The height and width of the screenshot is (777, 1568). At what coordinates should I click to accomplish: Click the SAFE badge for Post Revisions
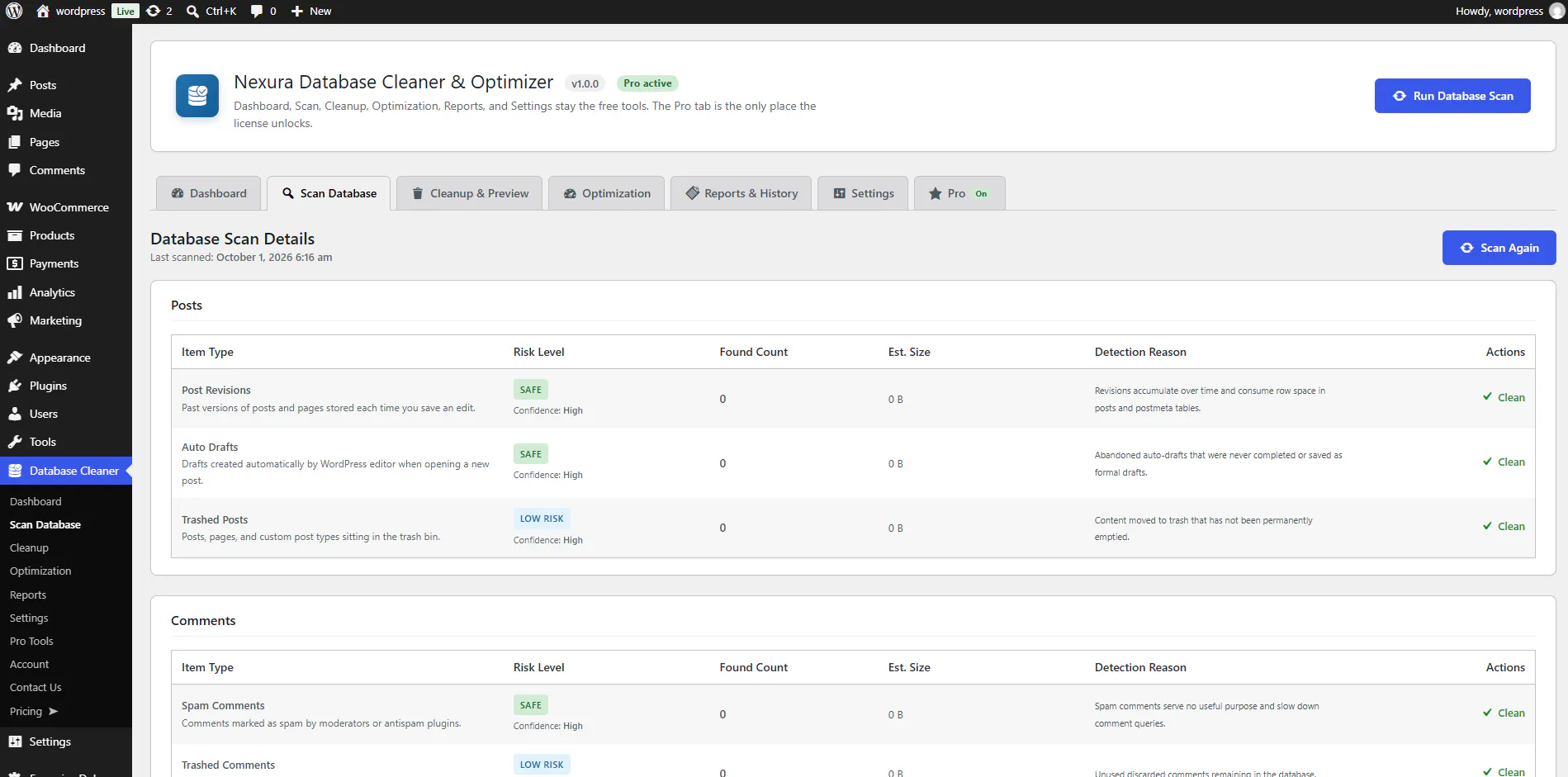point(531,390)
